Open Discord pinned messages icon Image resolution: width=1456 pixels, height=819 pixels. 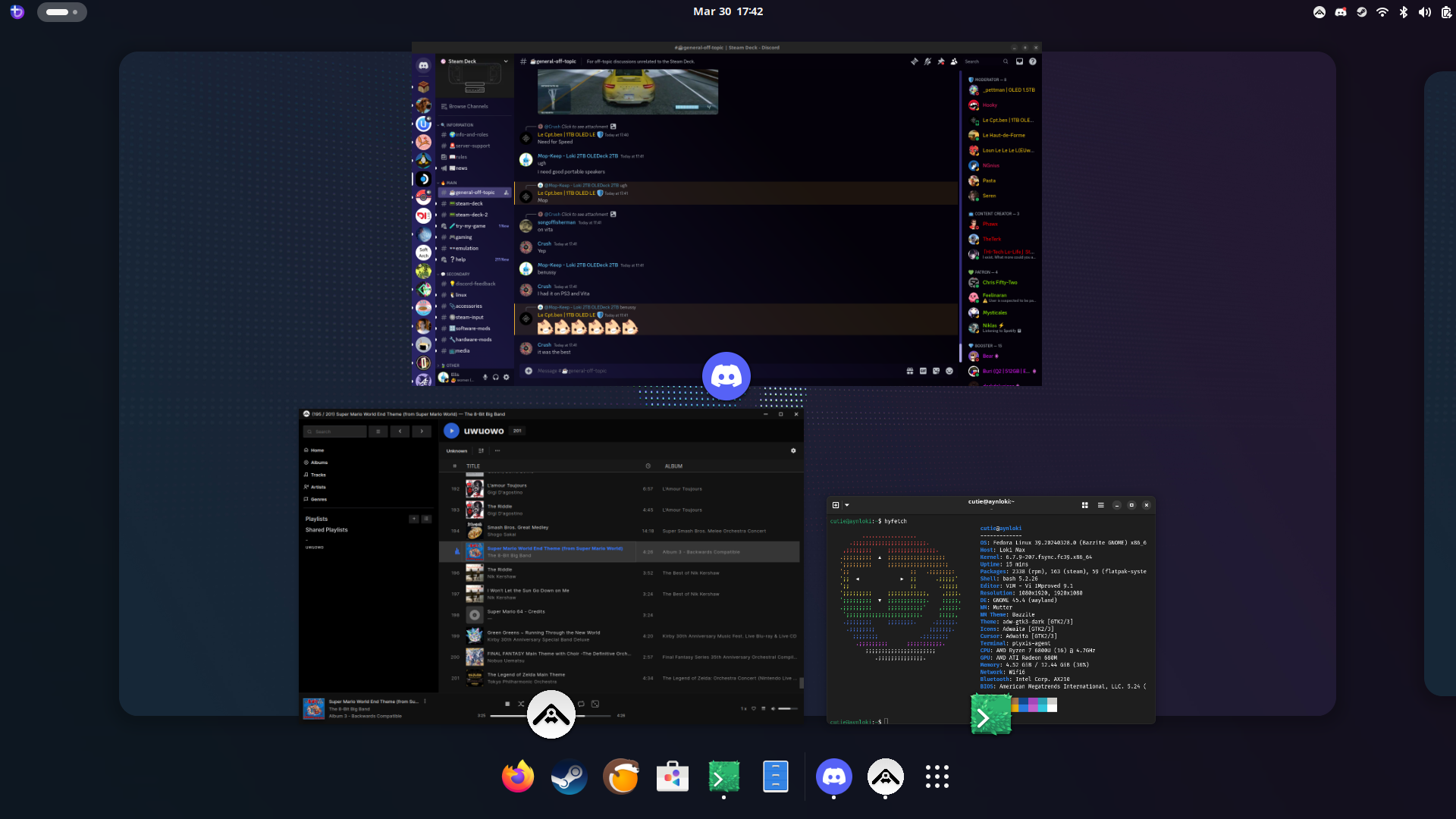(x=941, y=61)
